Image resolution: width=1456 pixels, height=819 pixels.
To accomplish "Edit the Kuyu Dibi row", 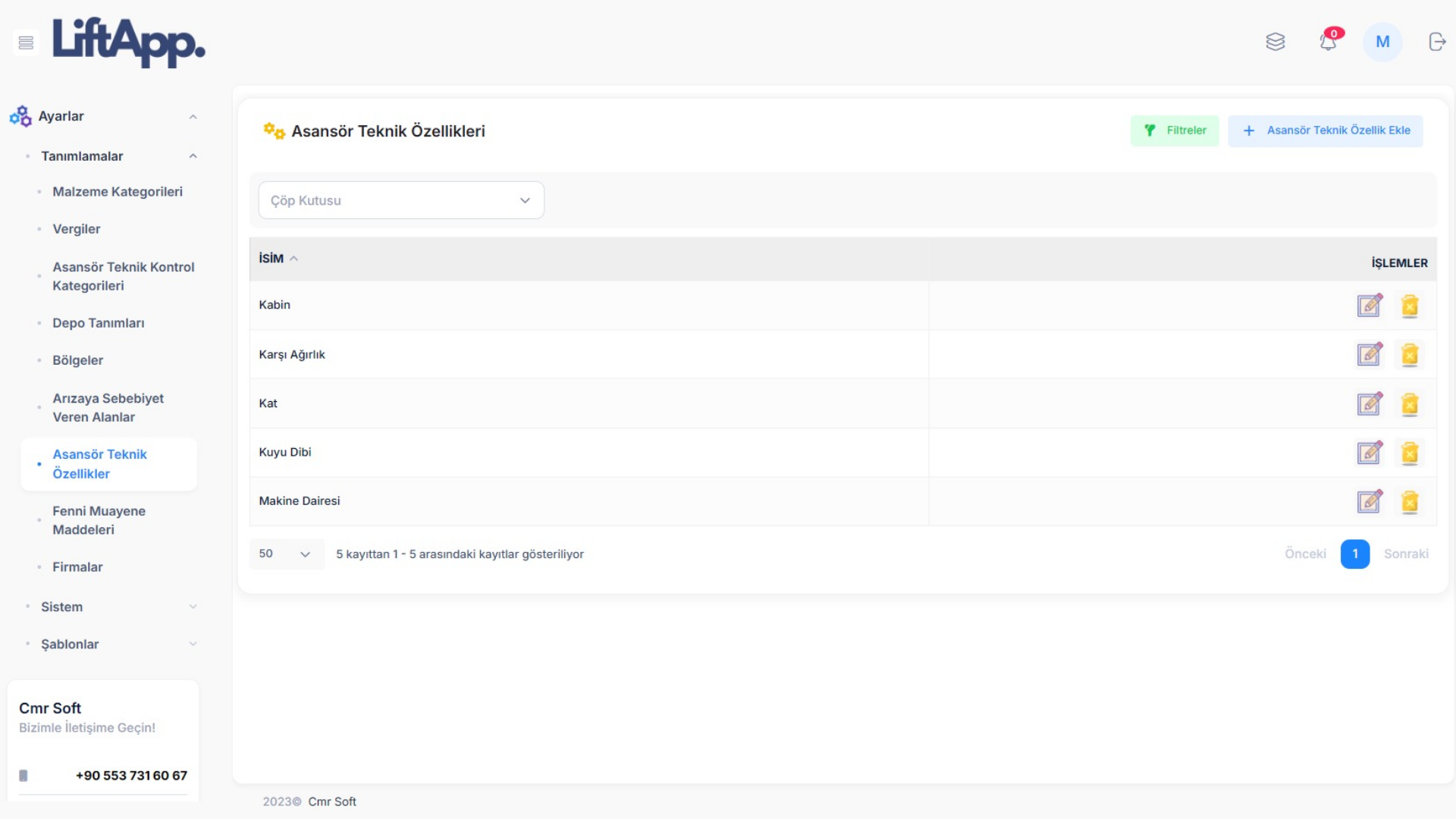I will coord(1370,453).
